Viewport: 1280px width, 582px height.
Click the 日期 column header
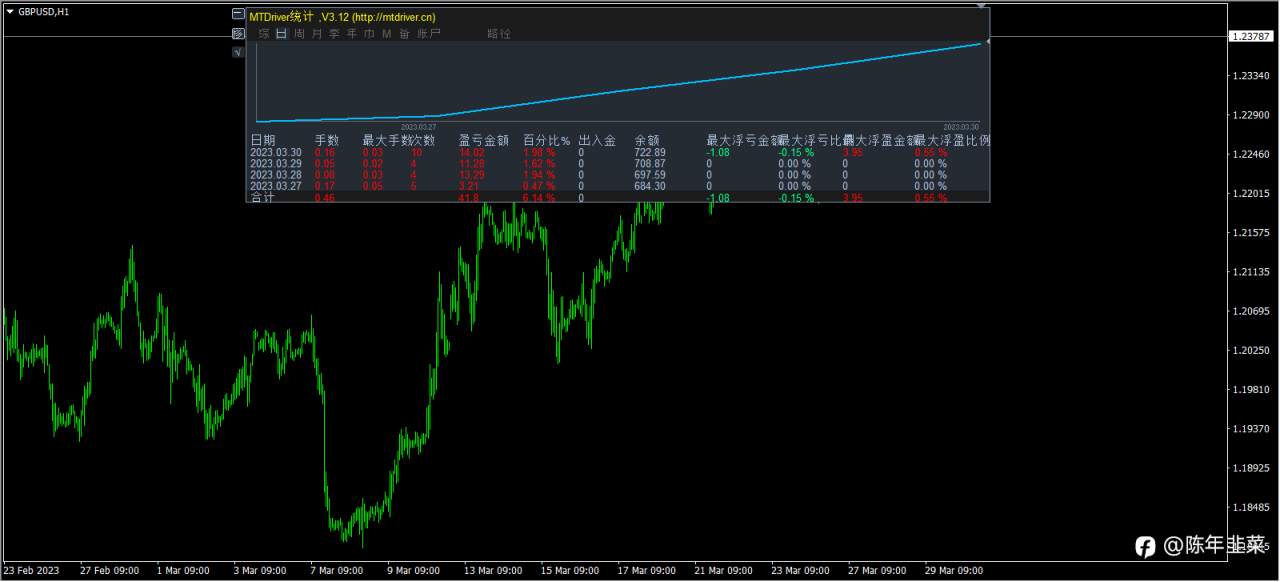(262, 141)
